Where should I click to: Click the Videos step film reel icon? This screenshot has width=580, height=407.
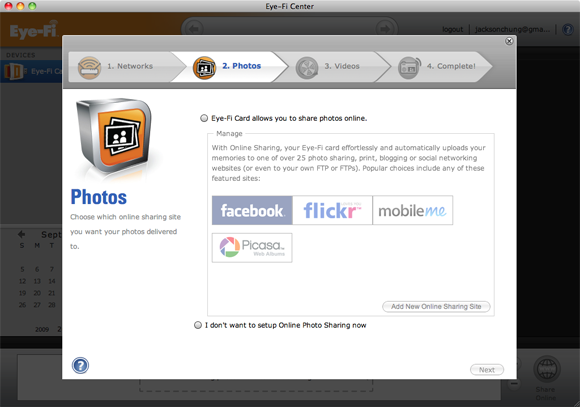(307, 68)
